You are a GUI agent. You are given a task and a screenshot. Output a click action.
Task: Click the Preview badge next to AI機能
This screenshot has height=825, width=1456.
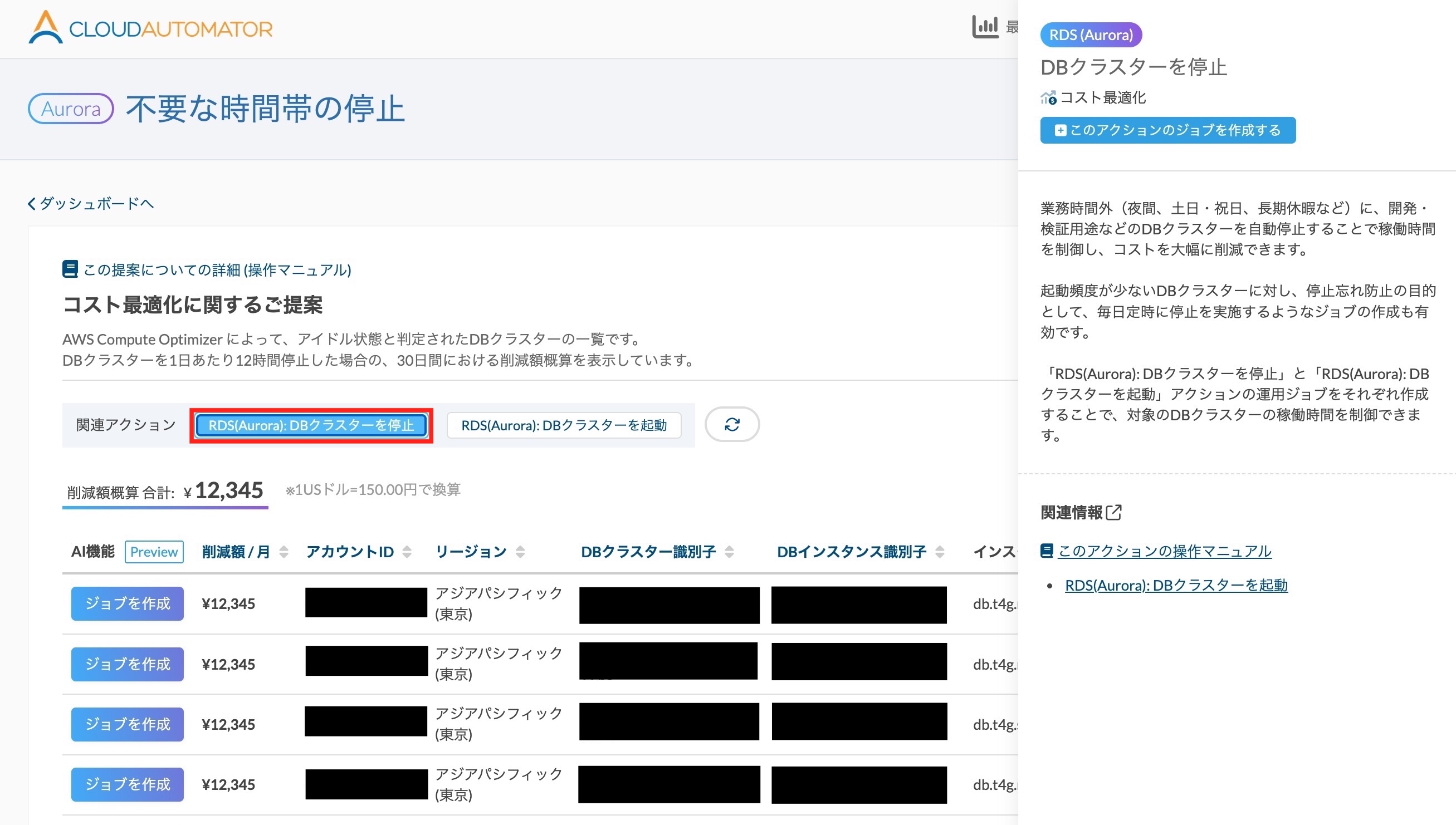click(x=154, y=552)
